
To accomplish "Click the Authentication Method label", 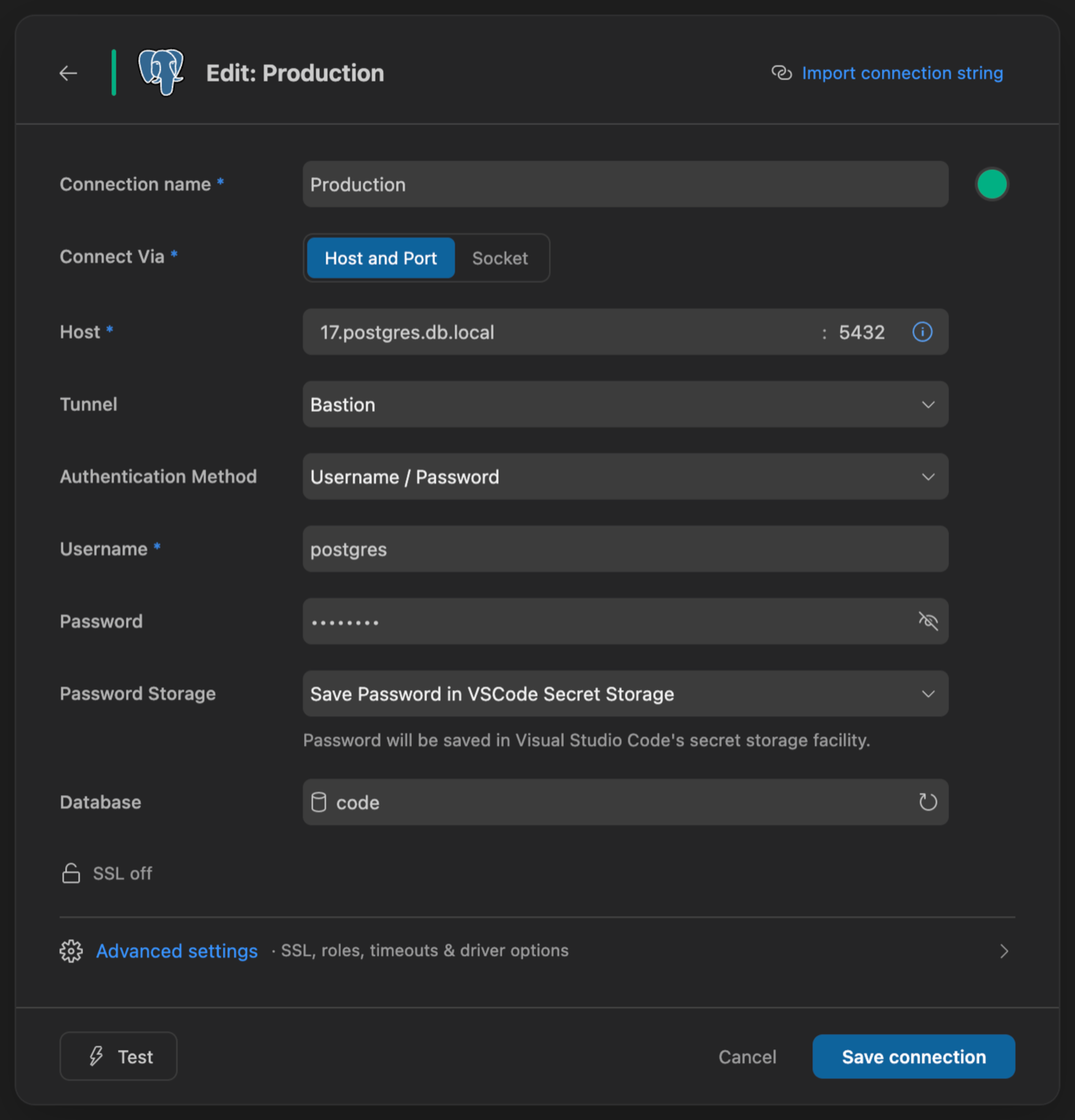I will 158,477.
